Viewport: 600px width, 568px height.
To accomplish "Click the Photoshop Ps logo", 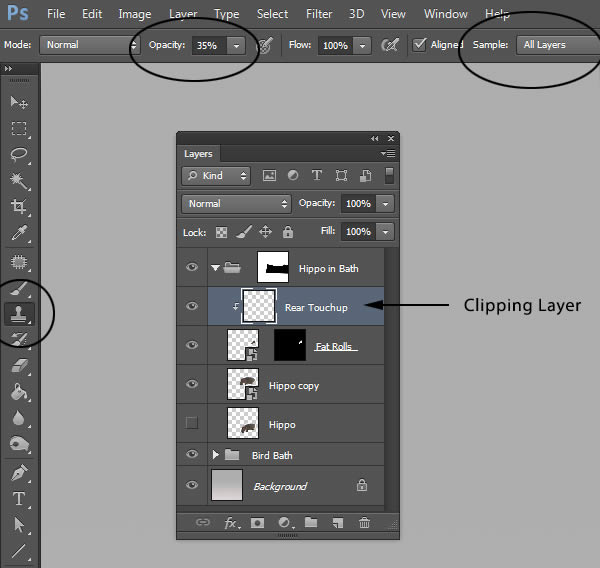I will coord(18,13).
